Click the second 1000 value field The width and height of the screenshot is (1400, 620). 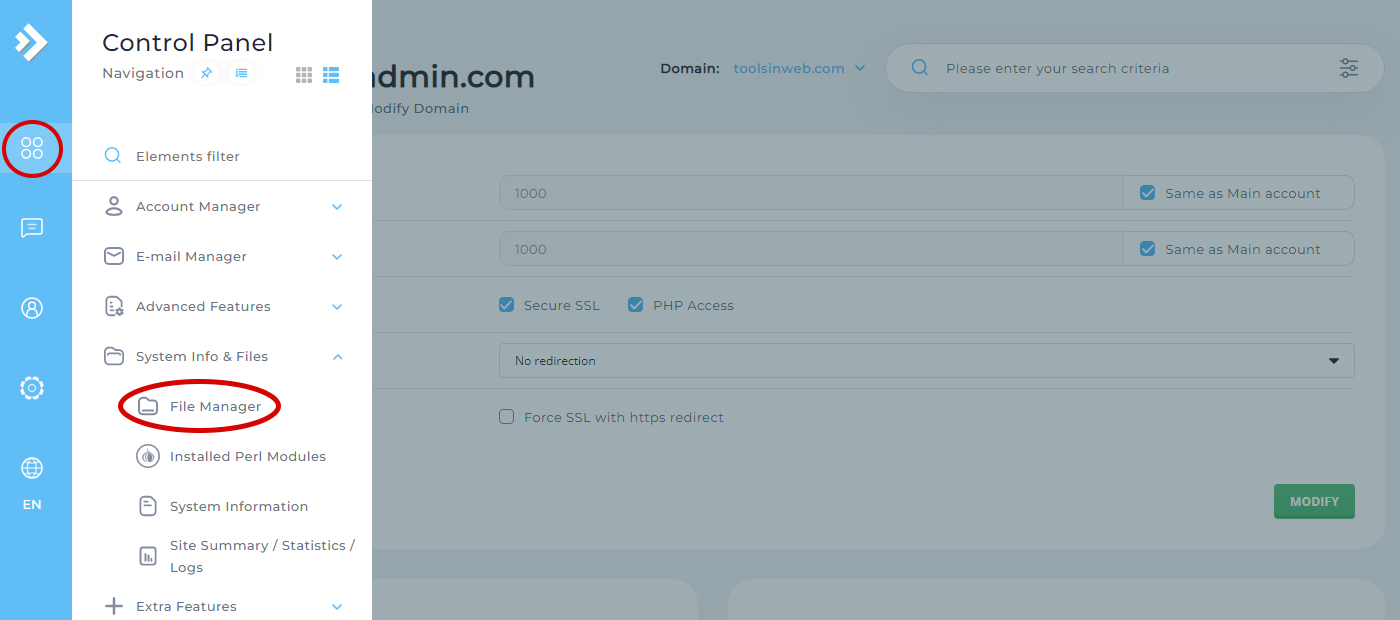pyautogui.click(x=811, y=249)
